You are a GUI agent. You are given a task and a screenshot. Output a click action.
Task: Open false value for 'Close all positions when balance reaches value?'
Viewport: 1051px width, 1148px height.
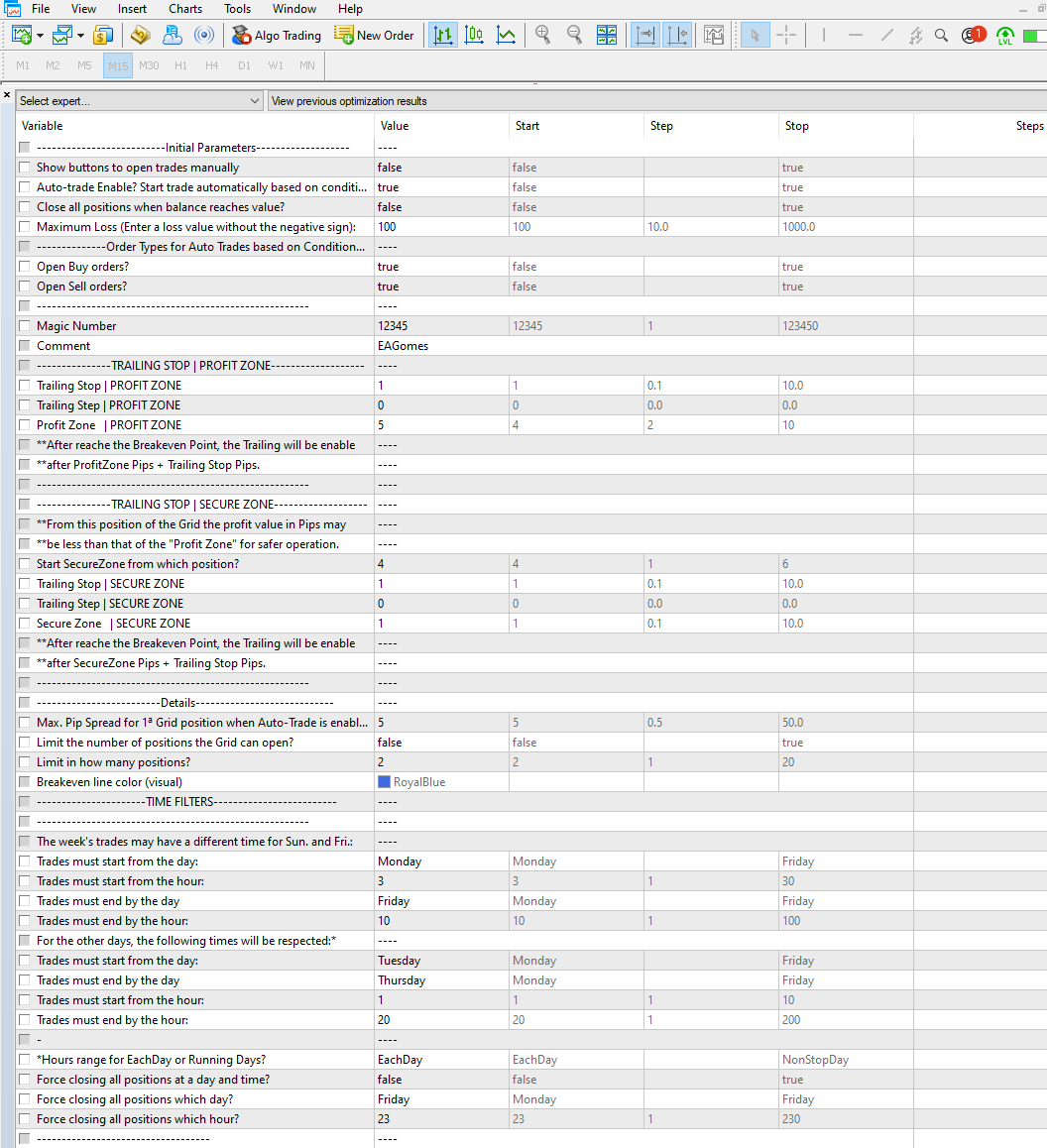pos(441,207)
